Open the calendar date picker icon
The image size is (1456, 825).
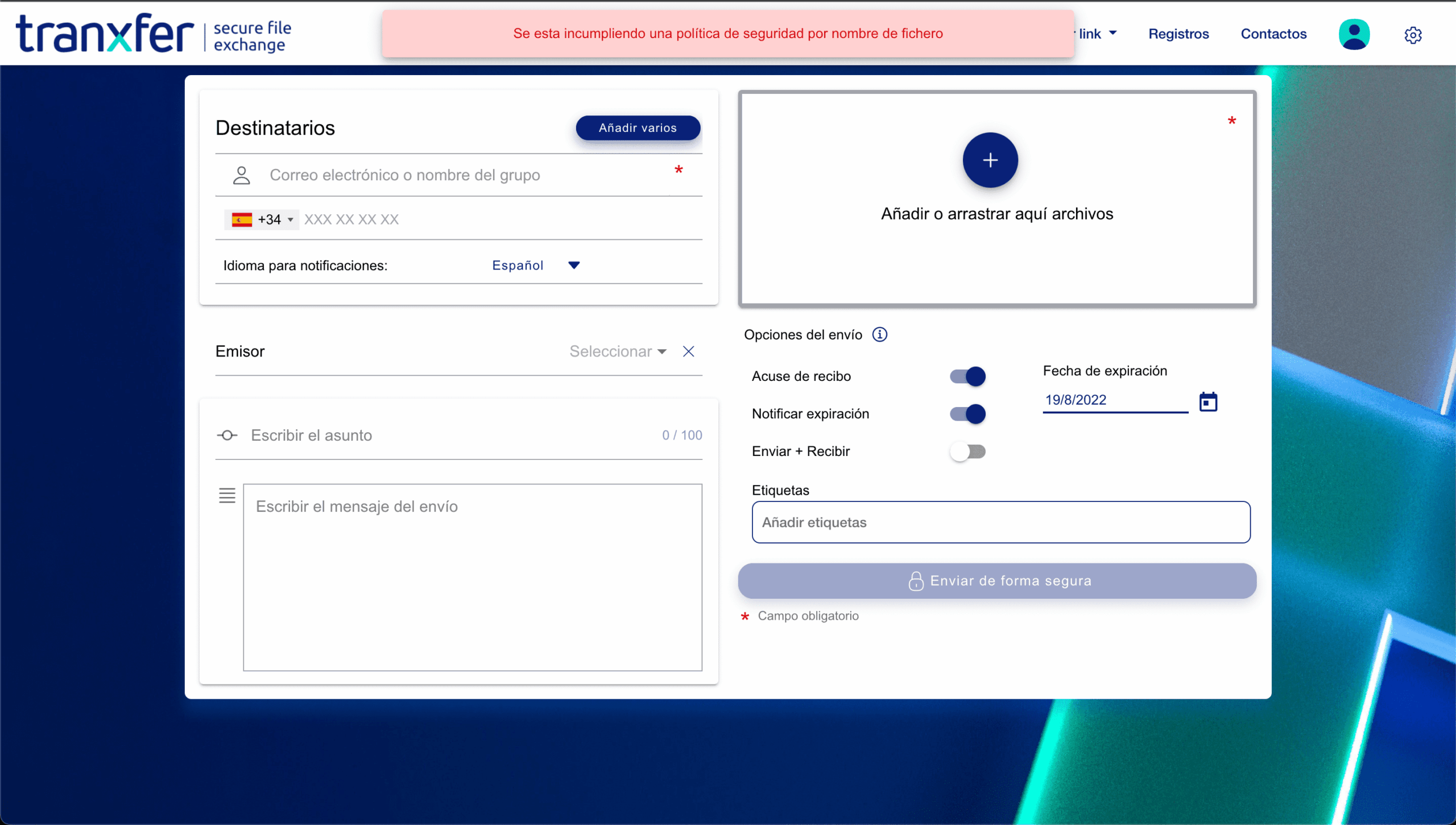tap(1208, 402)
